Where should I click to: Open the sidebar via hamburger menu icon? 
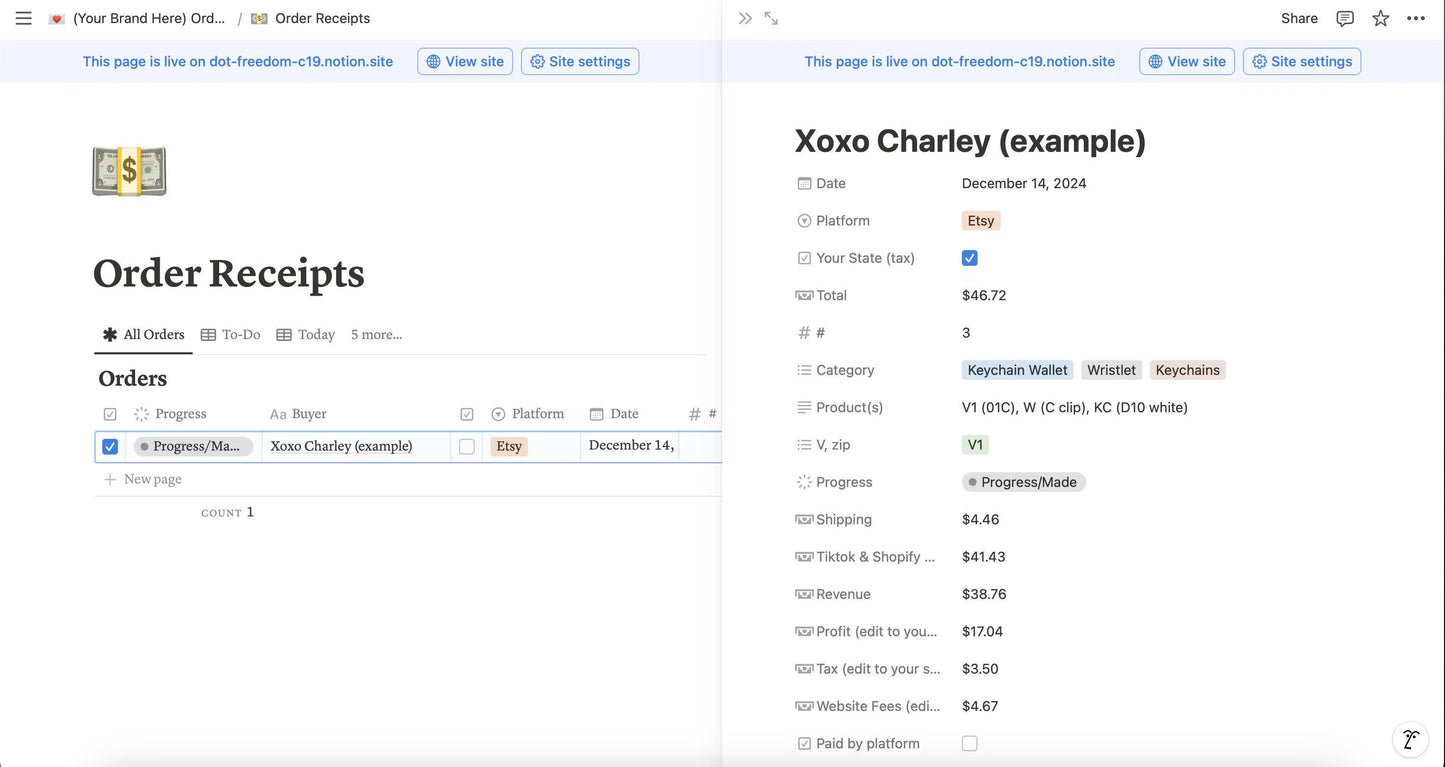pos(24,16)
